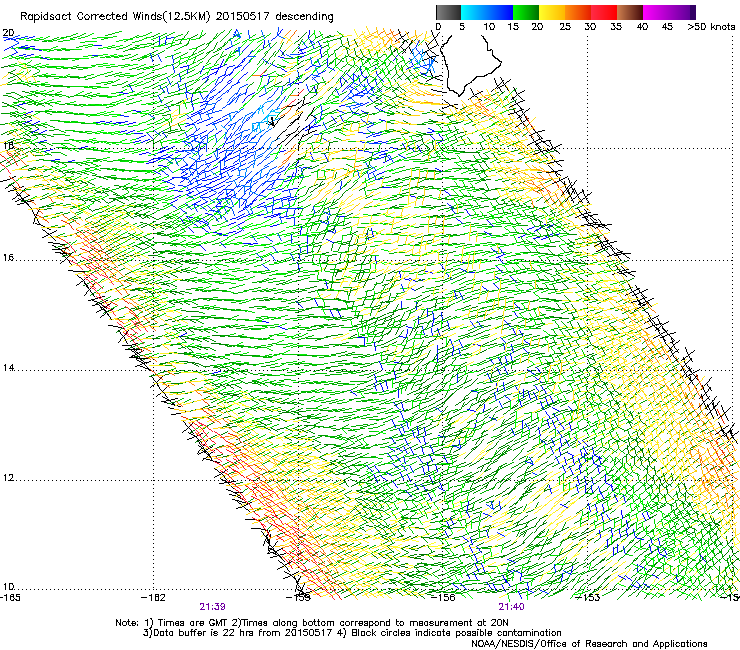Click the '>50 knots' legend label
The height and width of the screenshot is (650, 740).
tap(711, 26)
